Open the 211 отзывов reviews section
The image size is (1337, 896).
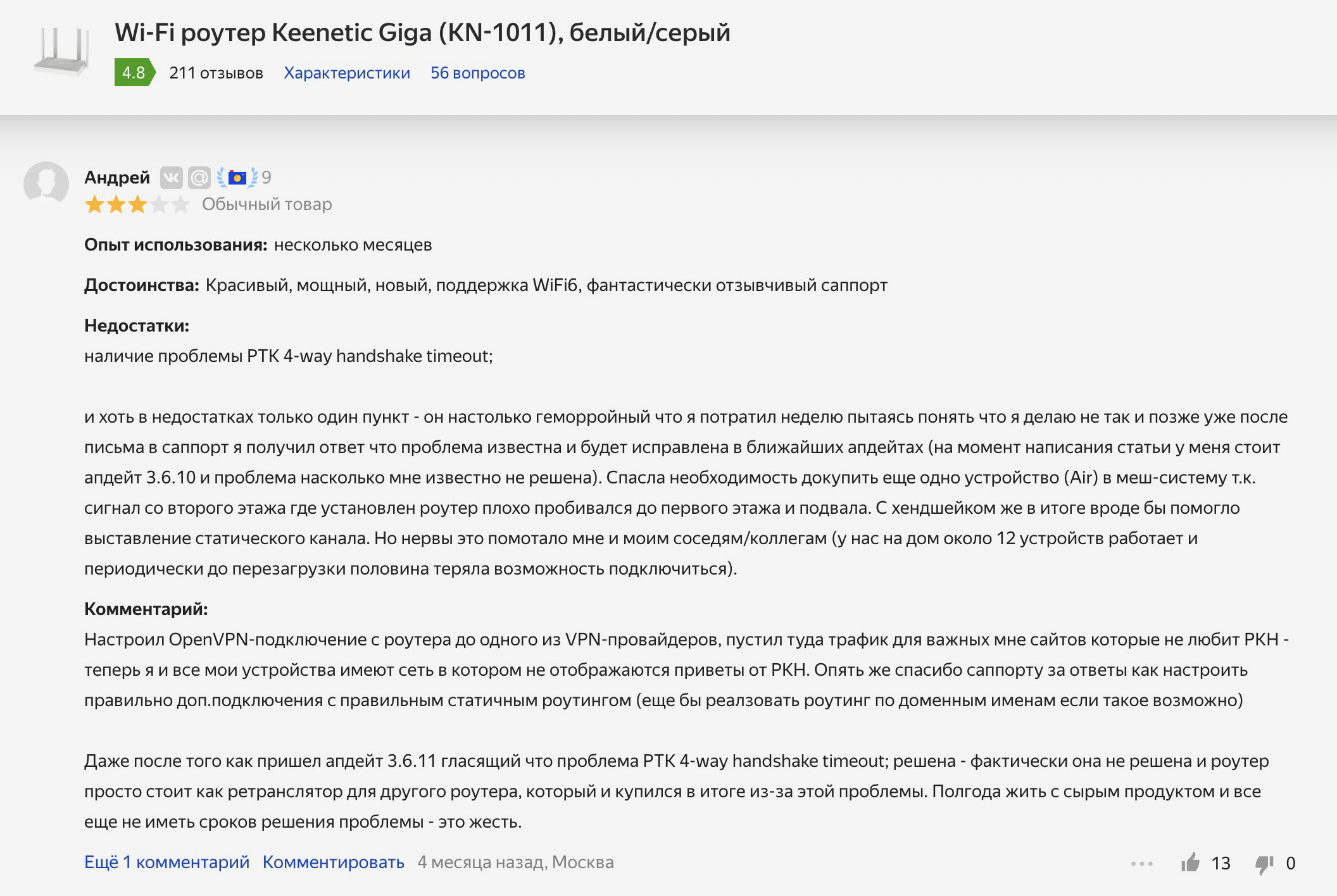(x=216, y=73)
